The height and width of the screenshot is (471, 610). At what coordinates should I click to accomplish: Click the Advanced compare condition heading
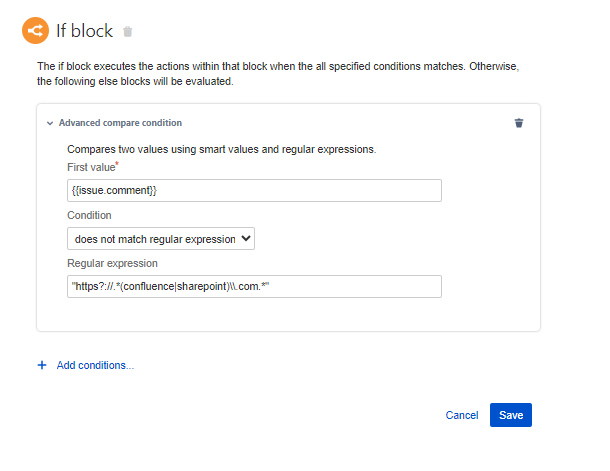click(x=120, y=123)
